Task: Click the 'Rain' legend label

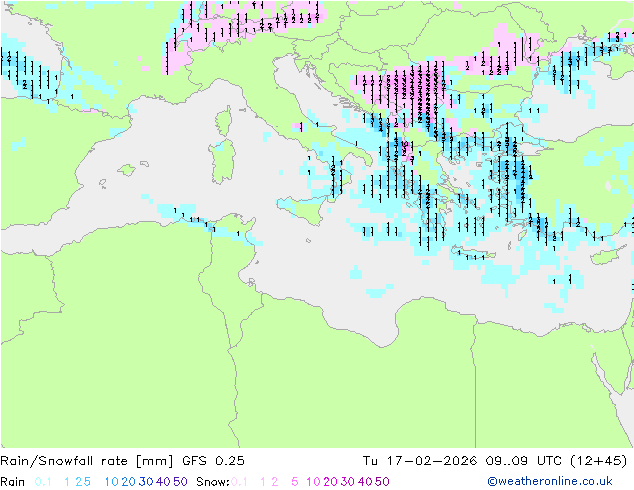Action: (x=13, y=482)
